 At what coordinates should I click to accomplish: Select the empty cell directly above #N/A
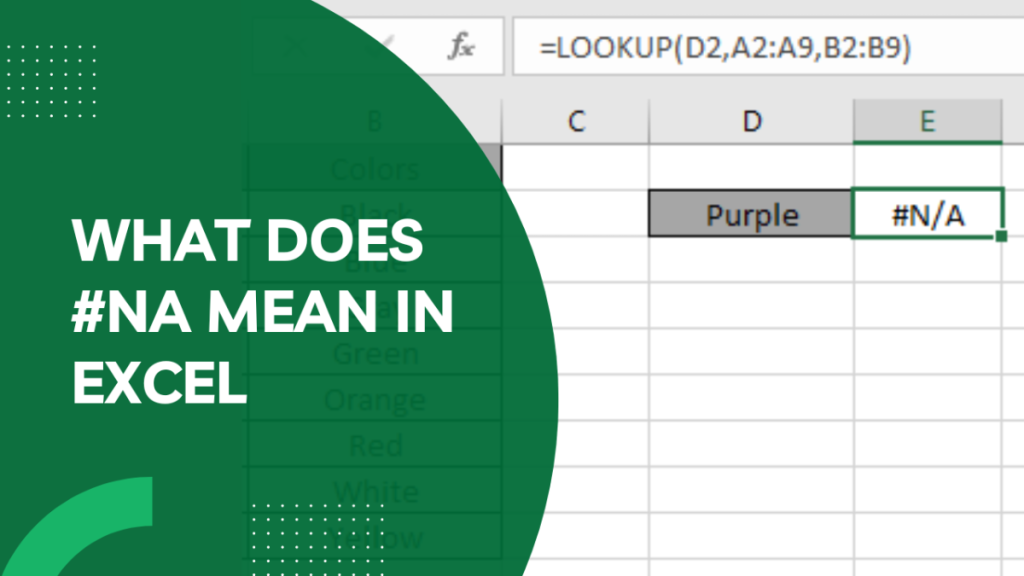pyautogui.click(x=927, y=167)
